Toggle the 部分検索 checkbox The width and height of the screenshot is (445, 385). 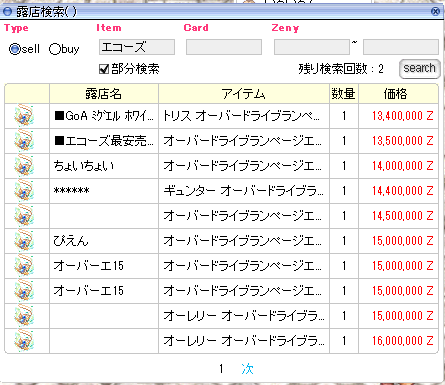pos(104,69)
